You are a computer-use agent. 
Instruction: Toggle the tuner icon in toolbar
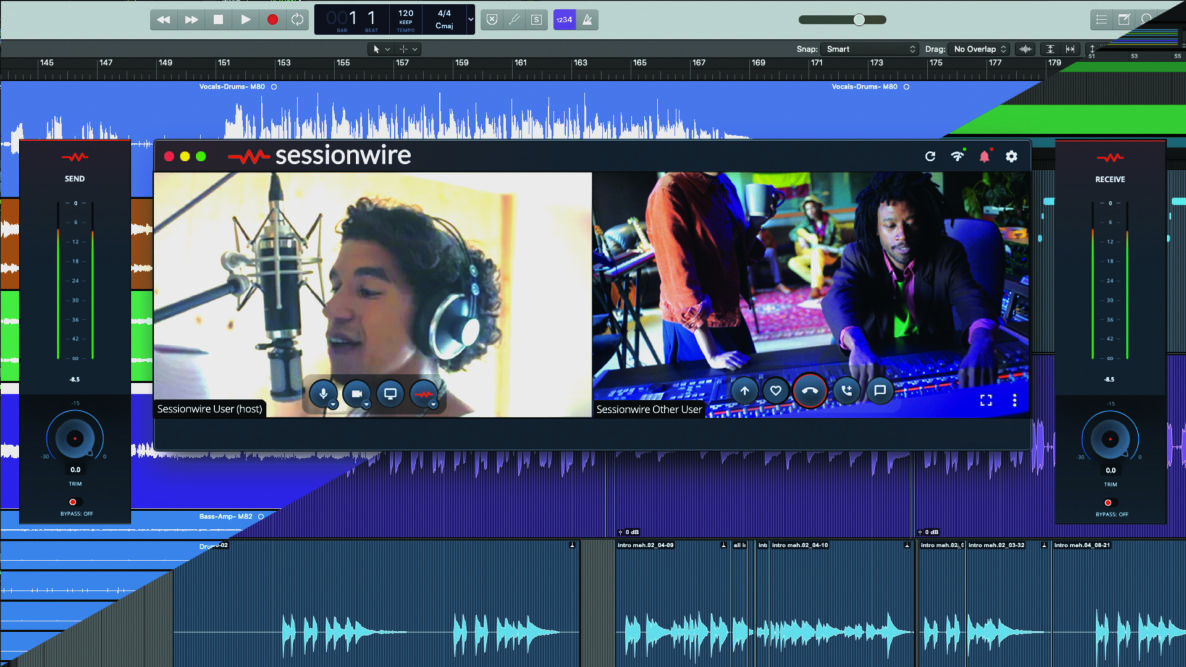[x=514, y=20]
